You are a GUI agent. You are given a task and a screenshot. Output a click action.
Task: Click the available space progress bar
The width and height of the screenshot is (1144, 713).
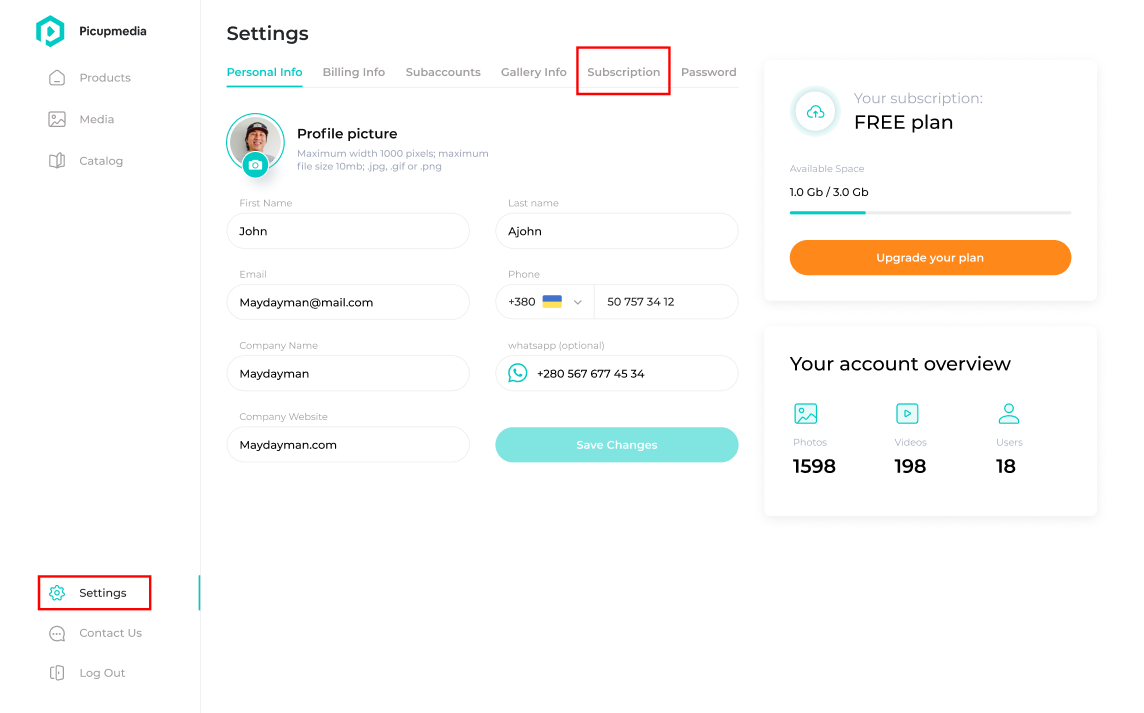[x=930, y=212]
